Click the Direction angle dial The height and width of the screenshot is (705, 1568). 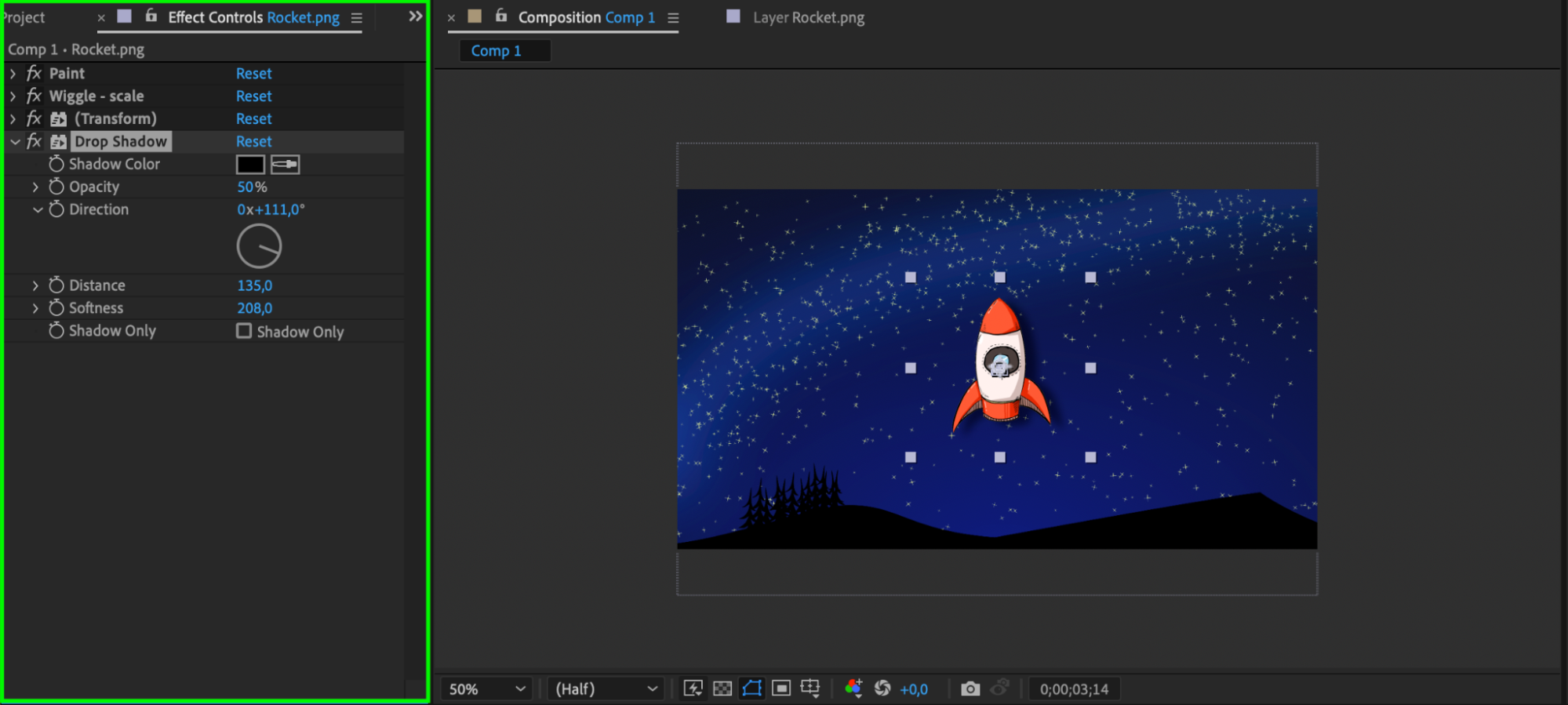[x=259, y=246]
